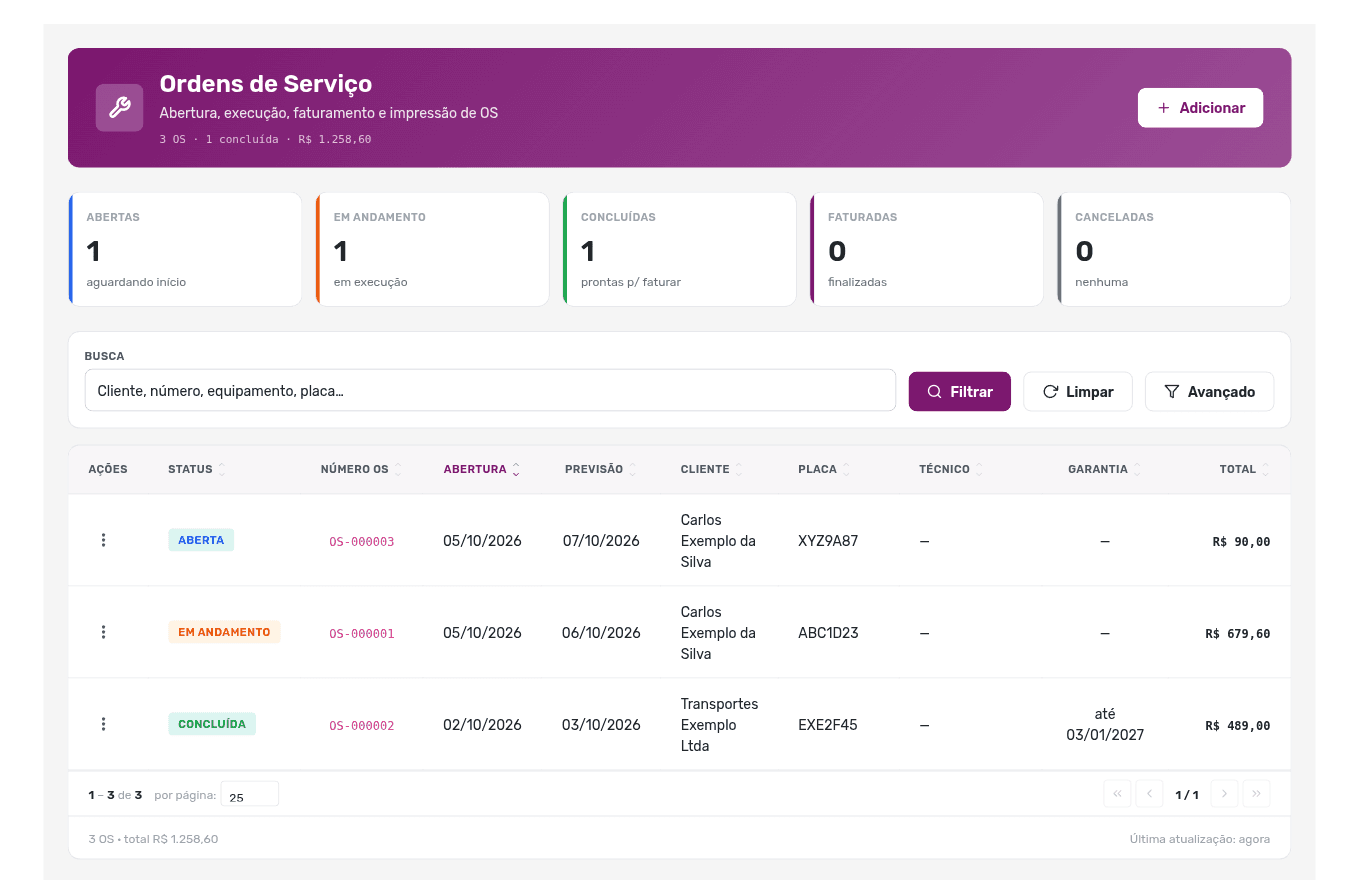
Task: Sort the table by Status
Action: coord(197,469)
